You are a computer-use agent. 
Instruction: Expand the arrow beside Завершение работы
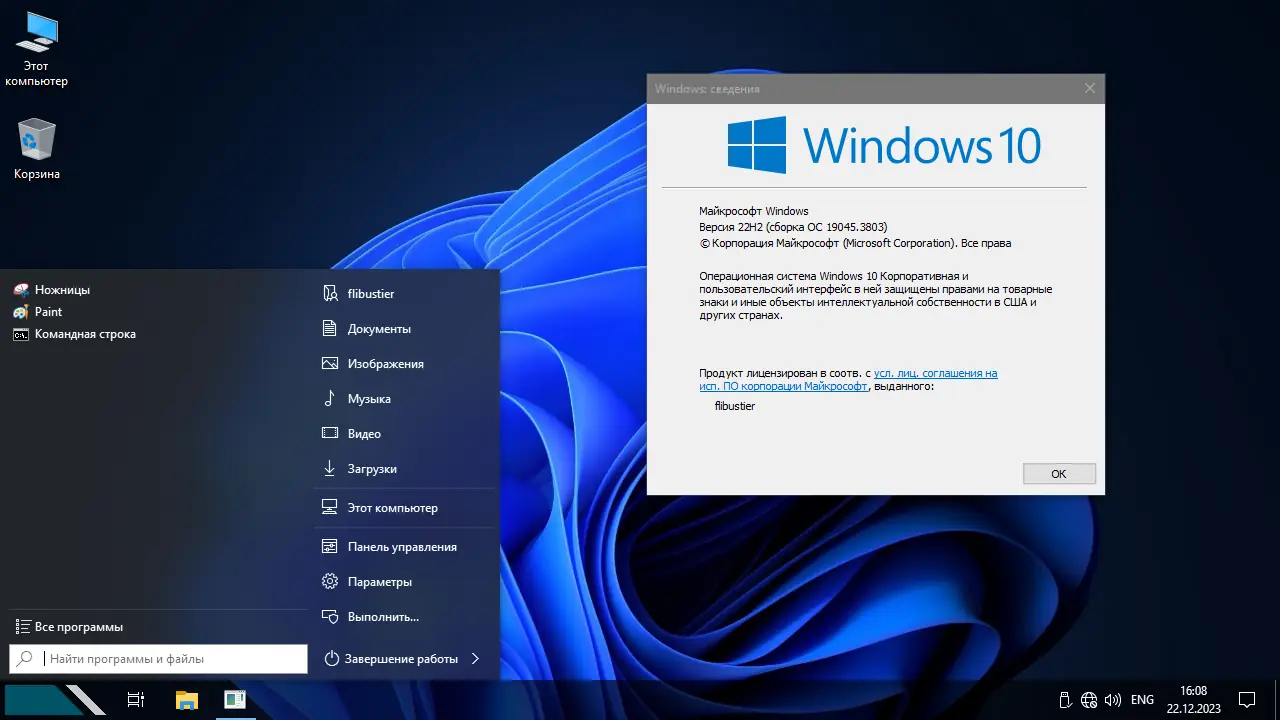476,659
